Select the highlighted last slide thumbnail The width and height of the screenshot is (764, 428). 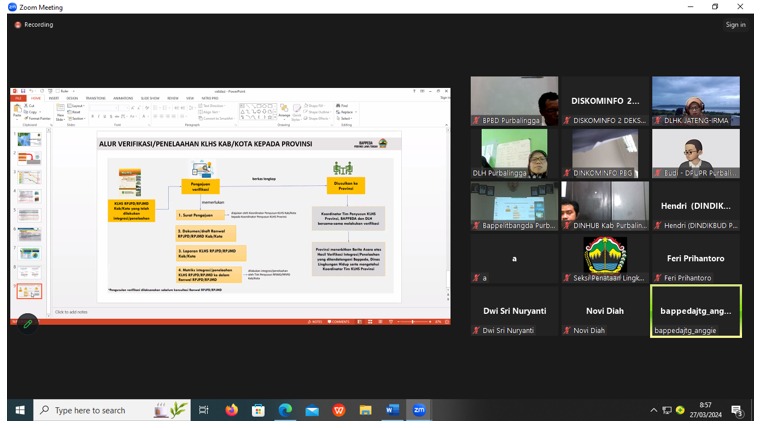[x=29, y=292]
